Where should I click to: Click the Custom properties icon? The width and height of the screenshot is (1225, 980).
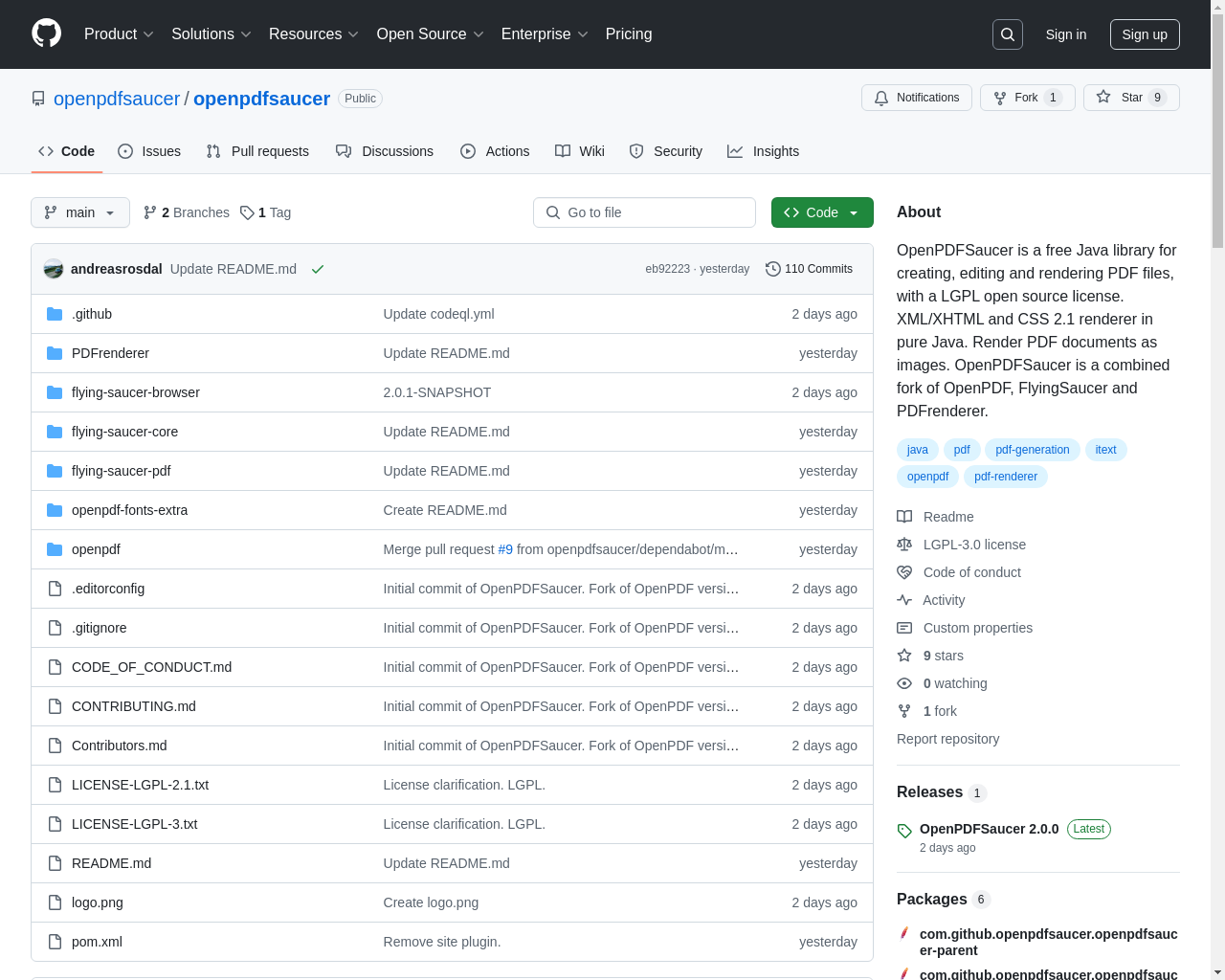[x=904, y=628]
